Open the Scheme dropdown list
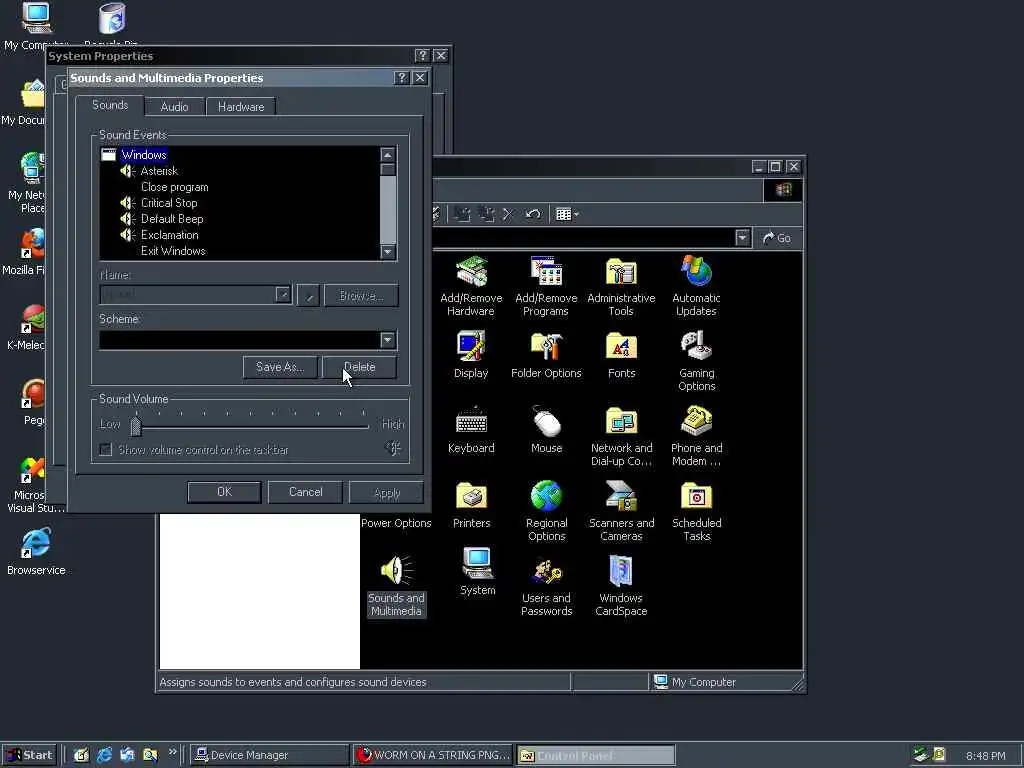The image size is (1024, 768). 388,340
